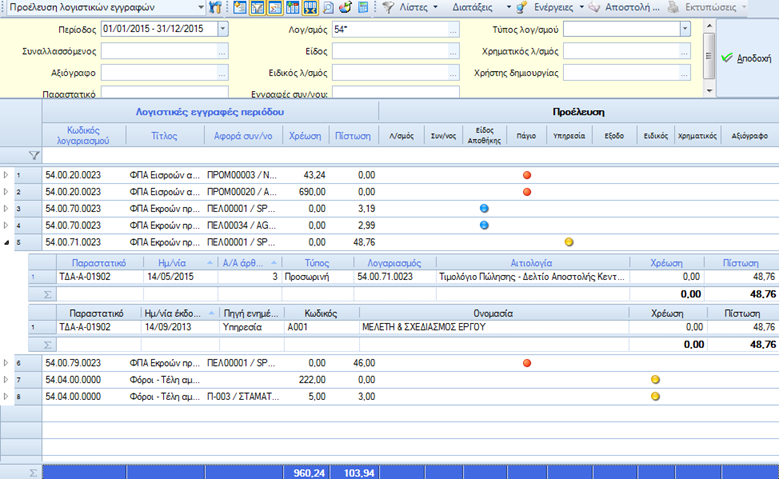This screenshot has width=779, height=479.
Task: Click the funnel filter icon in the grid filter row
Action: (34, 156)
